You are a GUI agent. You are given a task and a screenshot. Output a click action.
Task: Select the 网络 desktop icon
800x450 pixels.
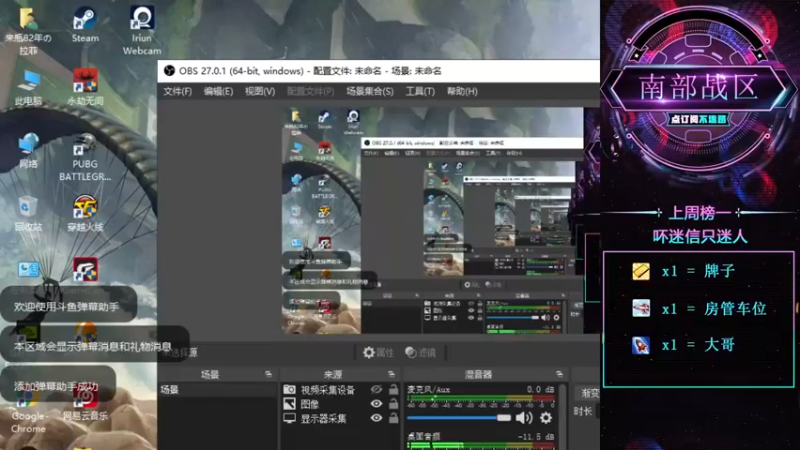[29, 151]
